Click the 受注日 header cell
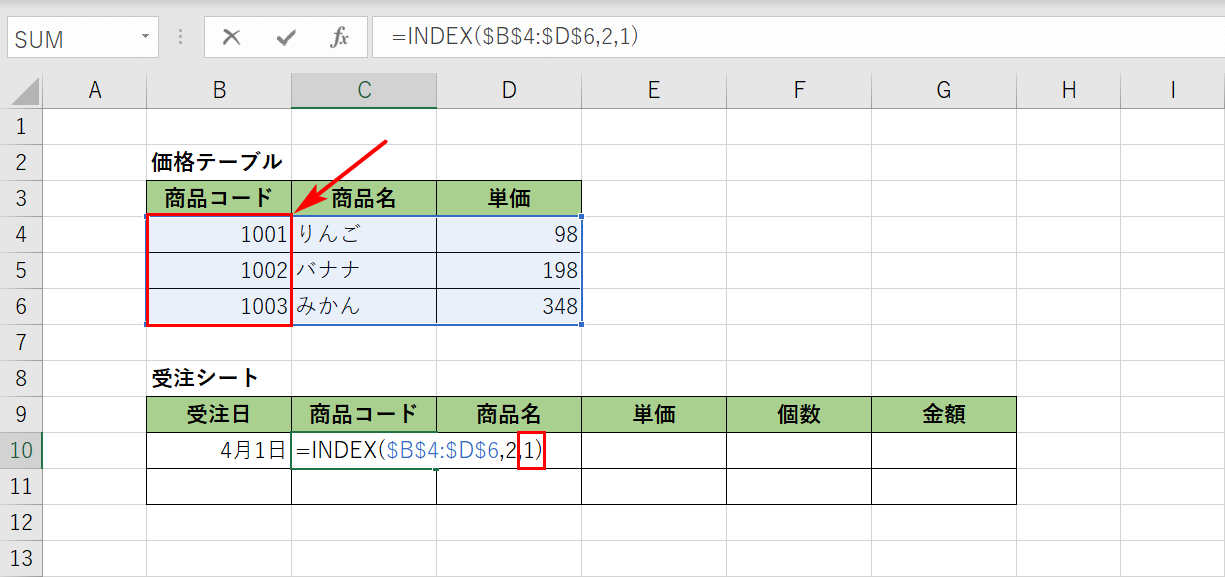The height and width of the screenshot is (577, 1225). (x=218, y=414)
